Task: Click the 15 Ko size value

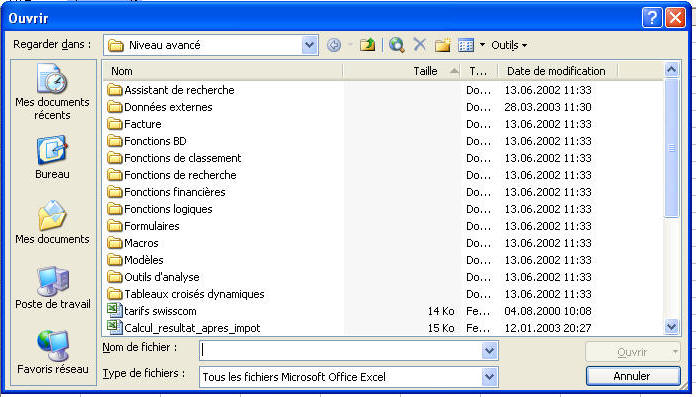Action: (x=441, y=328)
